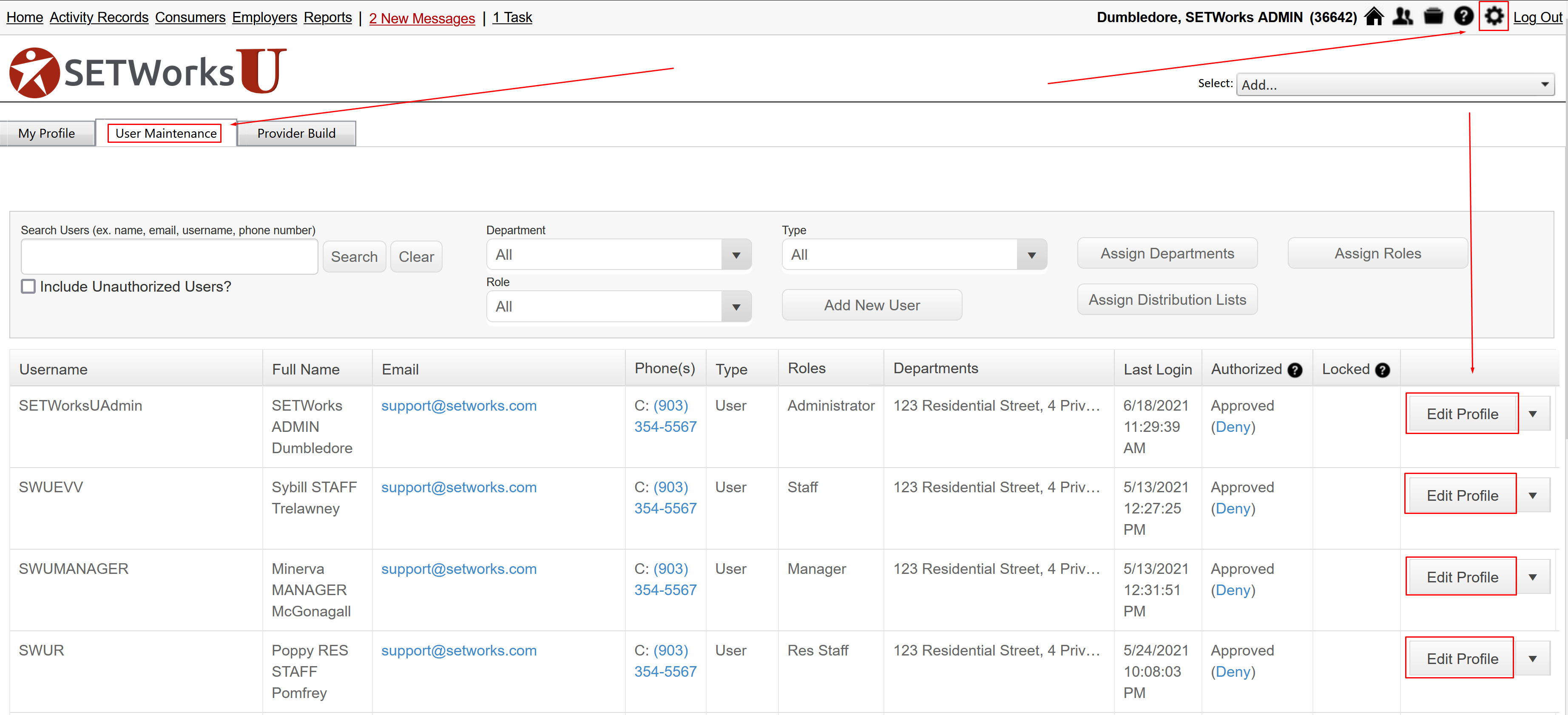Open Reports menu
Viewport: 1568px width, 715px height.
[x=327, y=17]
